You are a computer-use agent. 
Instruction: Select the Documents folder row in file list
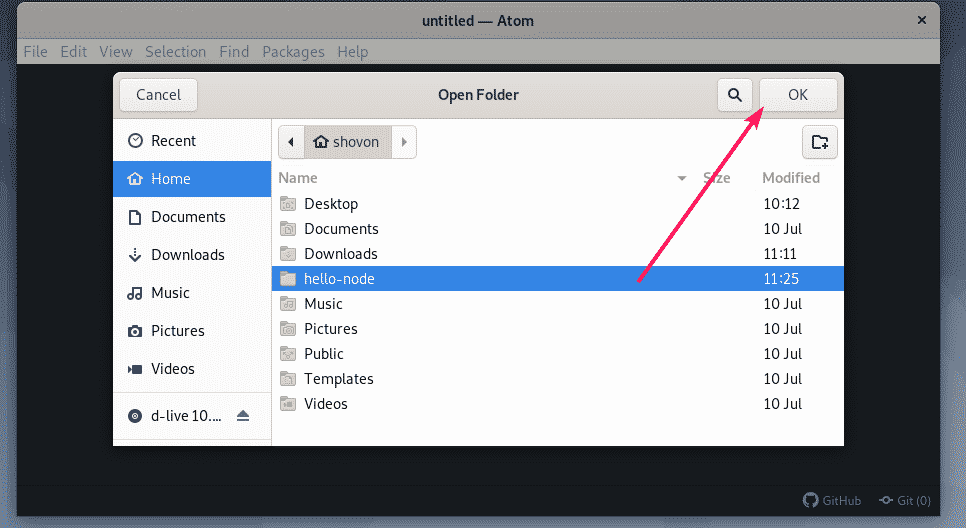coord(558,229)
